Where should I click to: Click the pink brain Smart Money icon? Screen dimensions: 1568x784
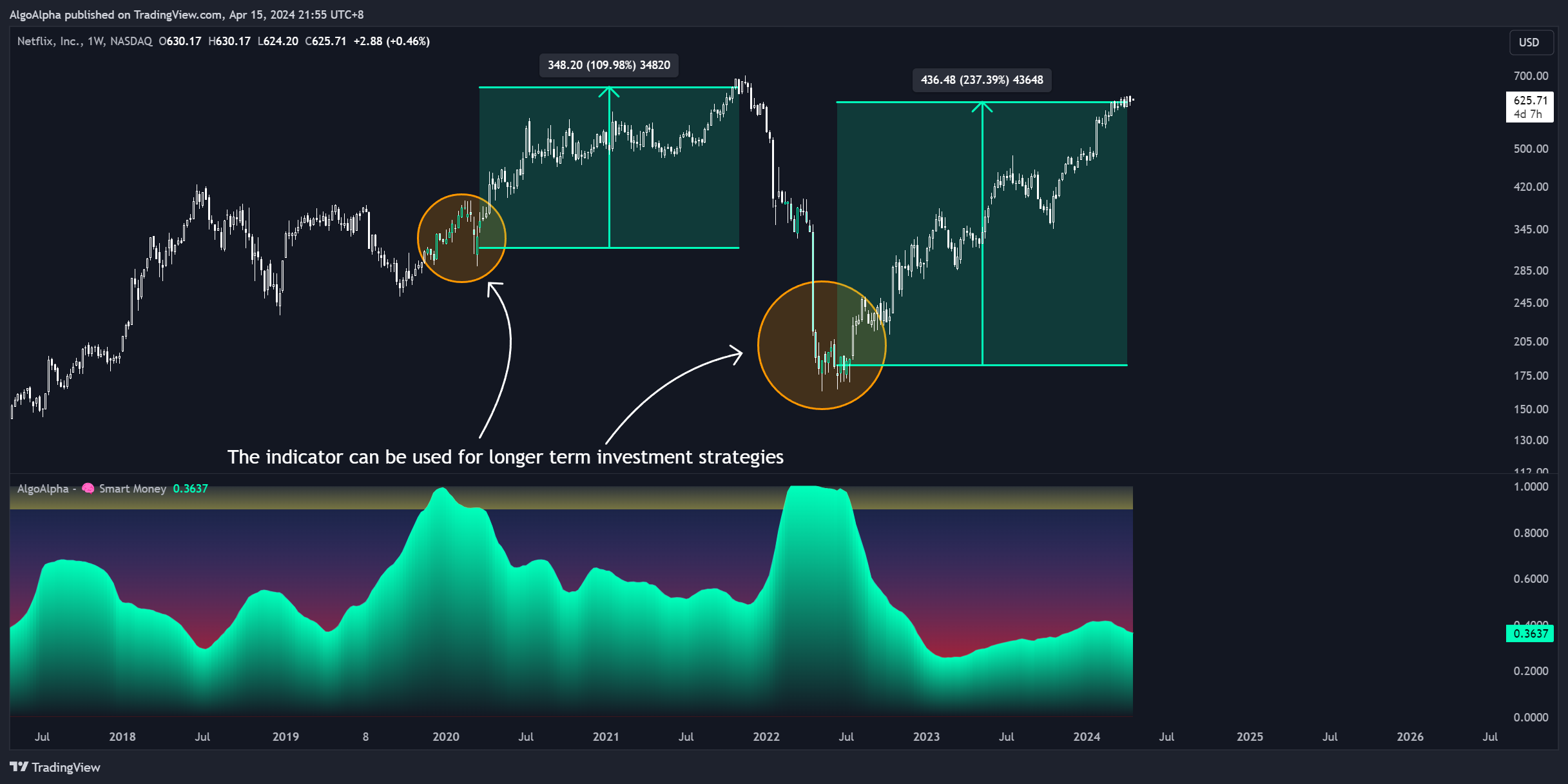88,489
